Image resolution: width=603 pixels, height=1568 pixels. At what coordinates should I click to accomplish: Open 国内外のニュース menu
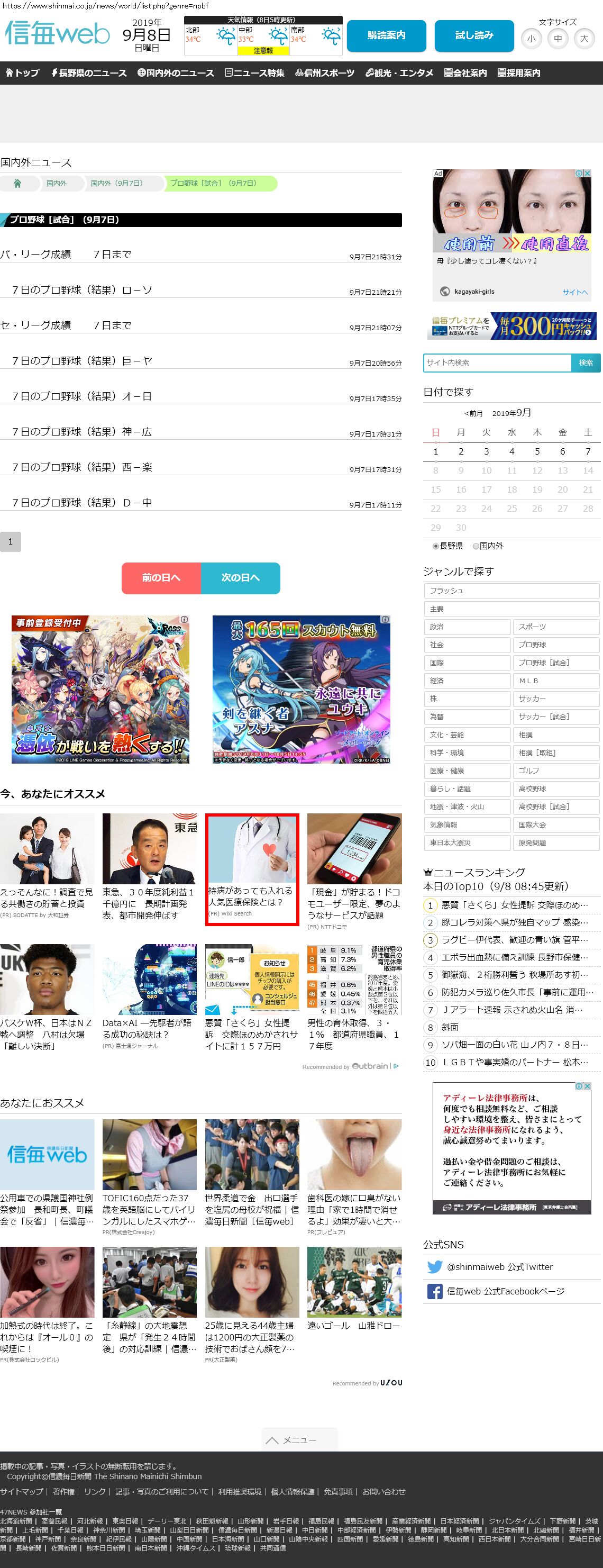(x=176, y=72)
